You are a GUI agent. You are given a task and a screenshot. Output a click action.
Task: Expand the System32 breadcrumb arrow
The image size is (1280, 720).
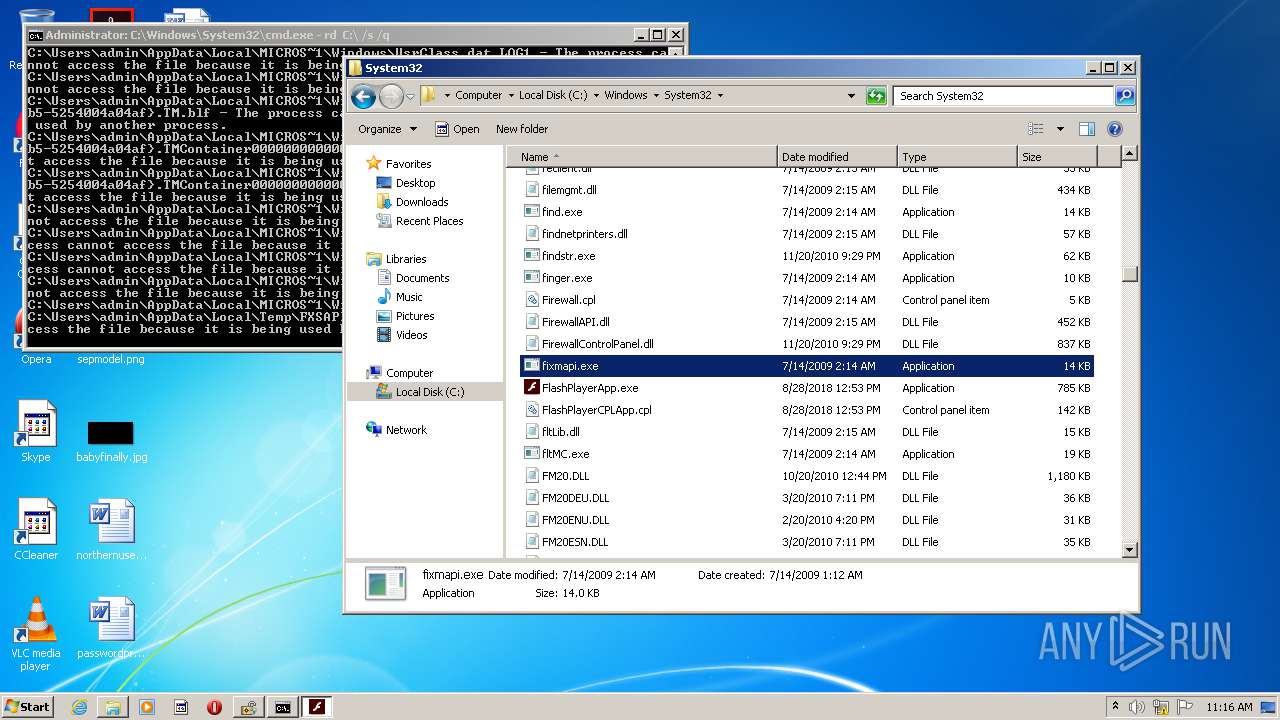coord(720,96)
